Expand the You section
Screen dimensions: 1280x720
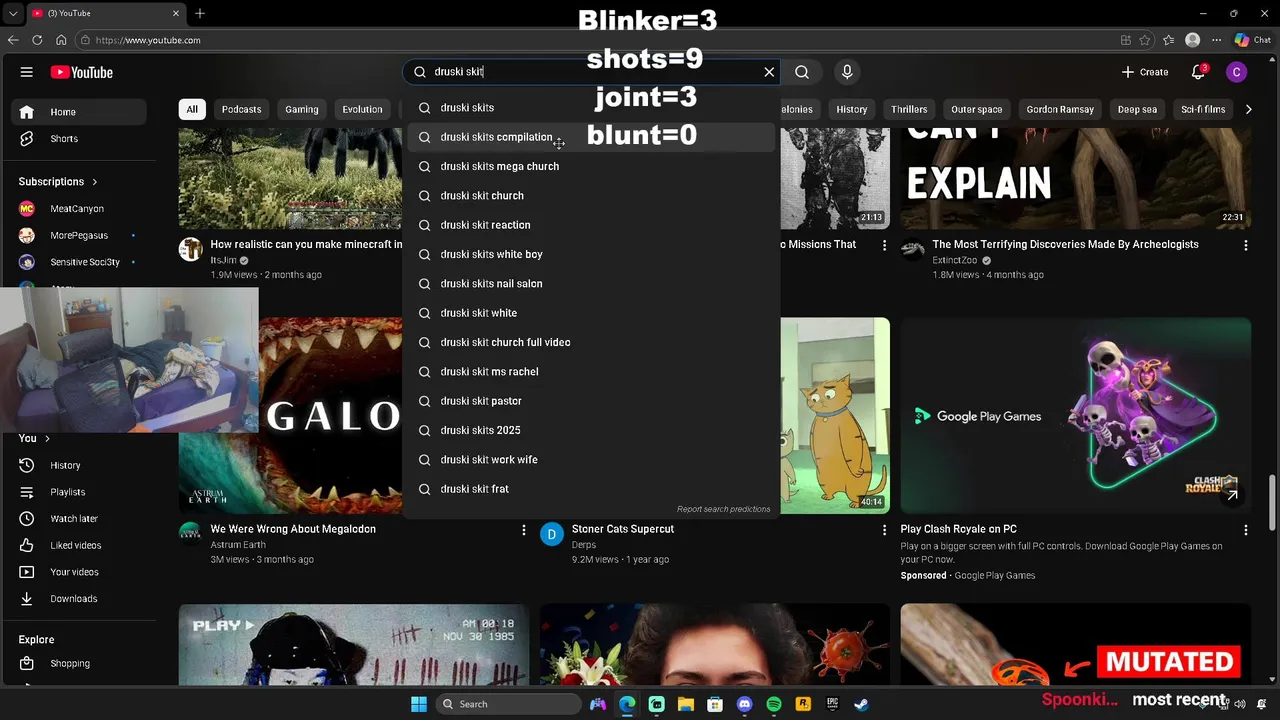(x=34, y=438)
